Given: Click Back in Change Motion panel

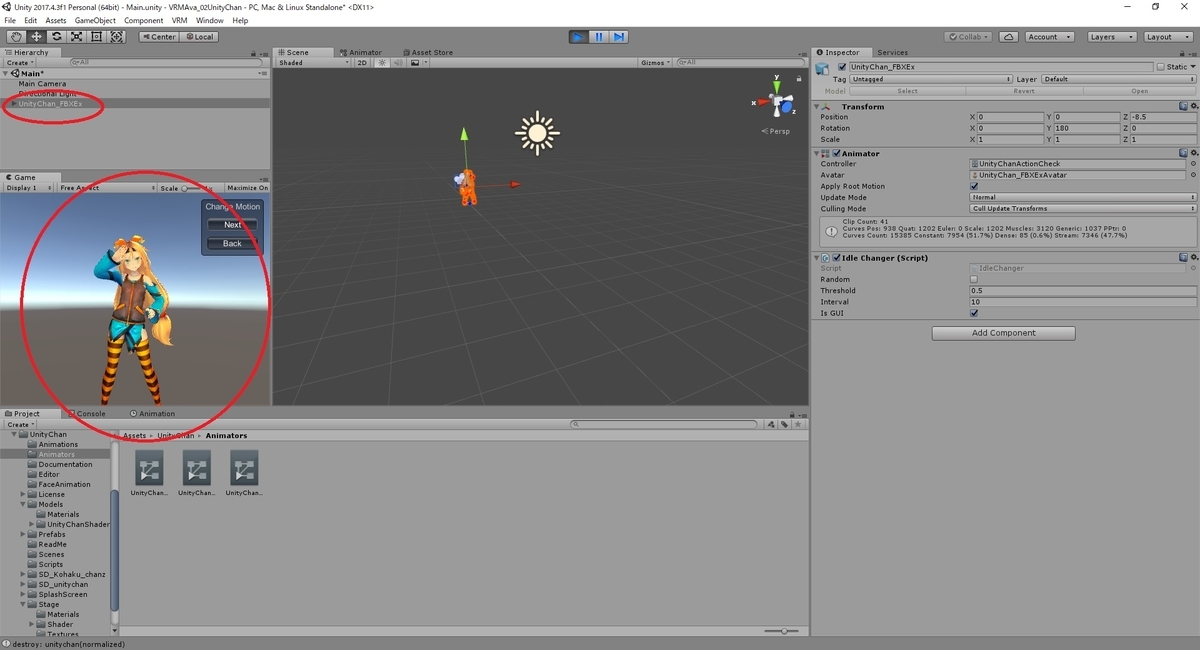Looking at the screenshot, I should [233, 243].
